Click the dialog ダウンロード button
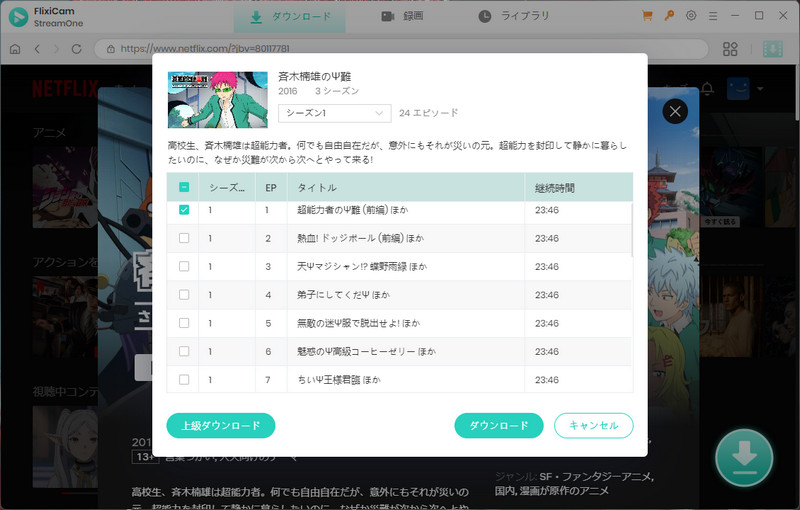800x510 pixels. [x=498, y=425]
